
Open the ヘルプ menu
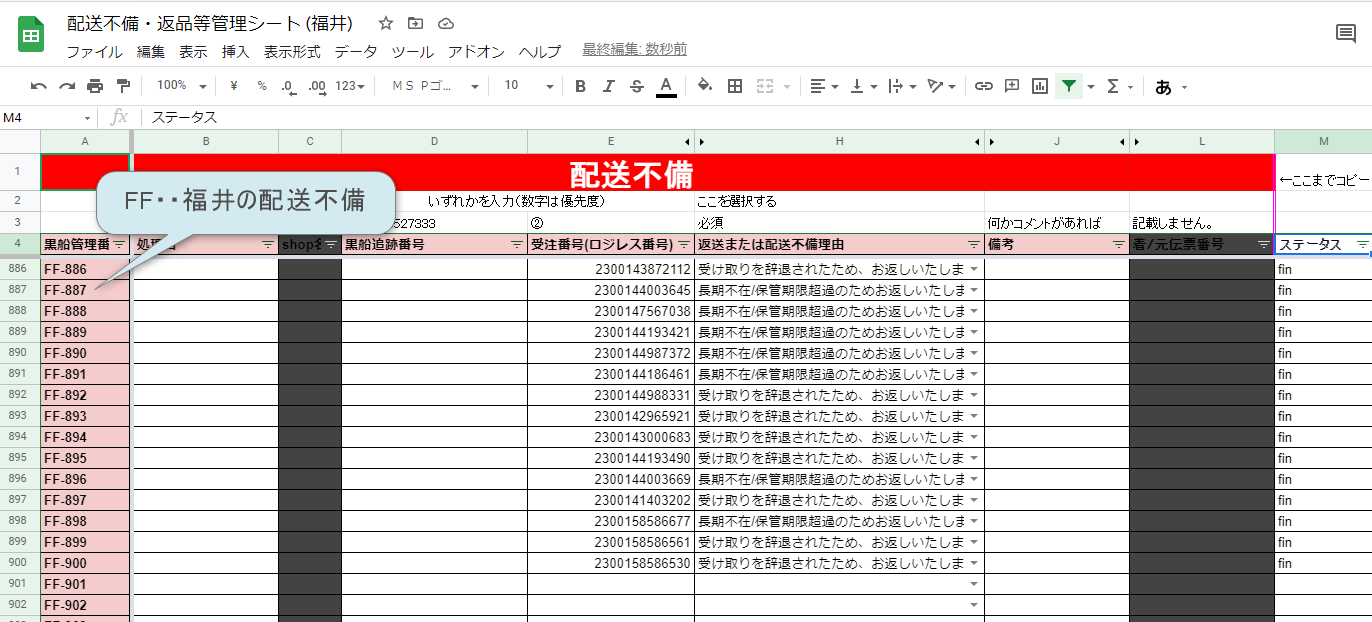[540, 52]
